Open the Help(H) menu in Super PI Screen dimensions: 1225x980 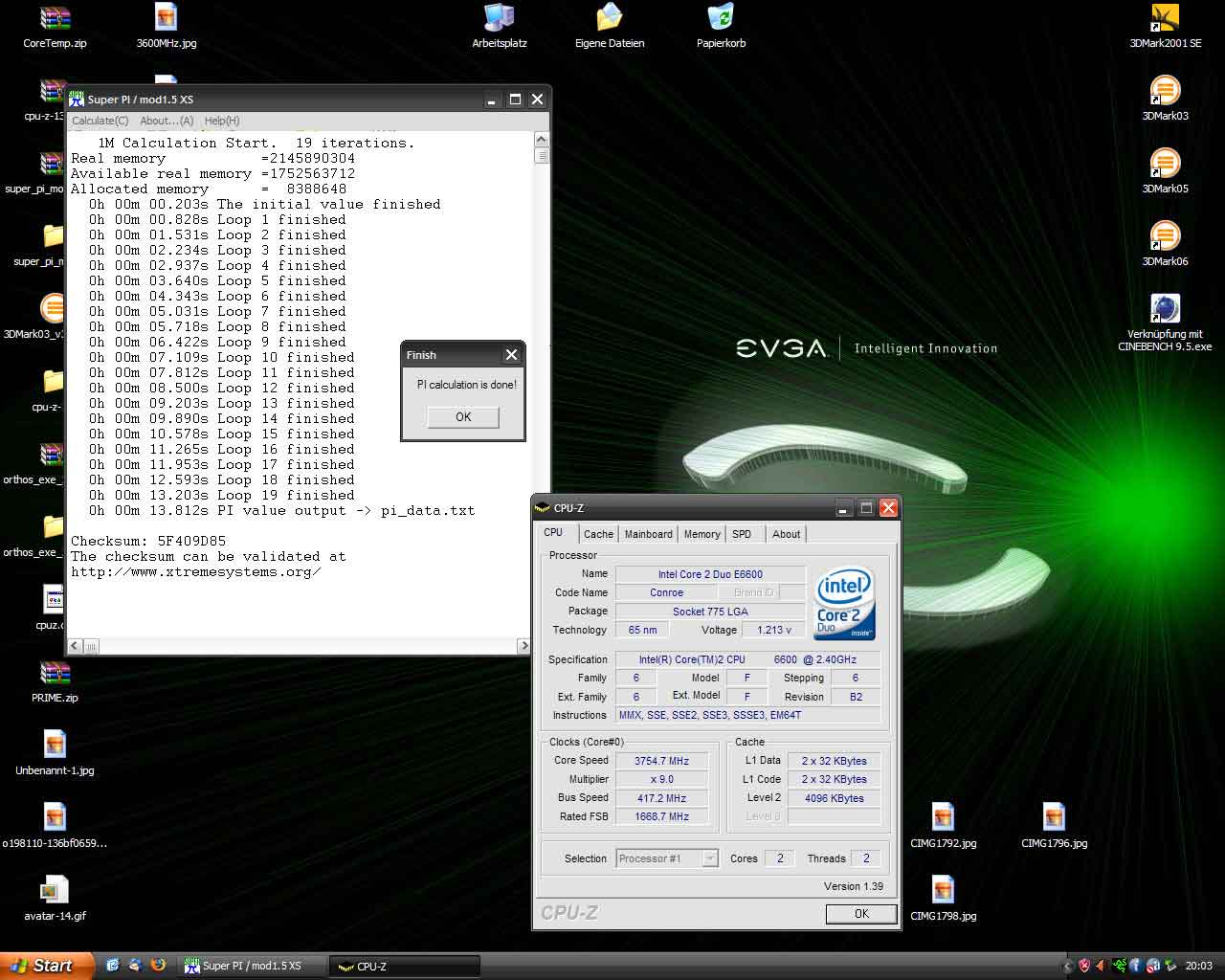tap(222, 121)
